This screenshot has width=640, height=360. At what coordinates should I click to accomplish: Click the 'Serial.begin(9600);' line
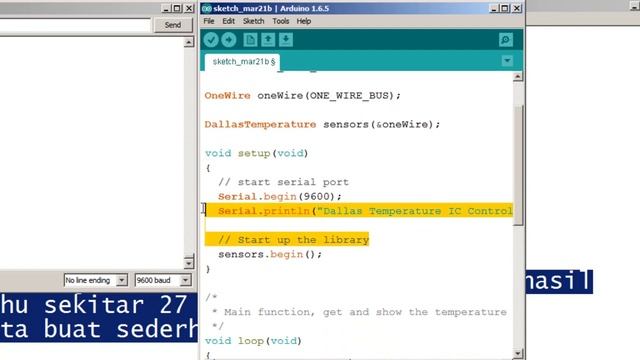280,196
